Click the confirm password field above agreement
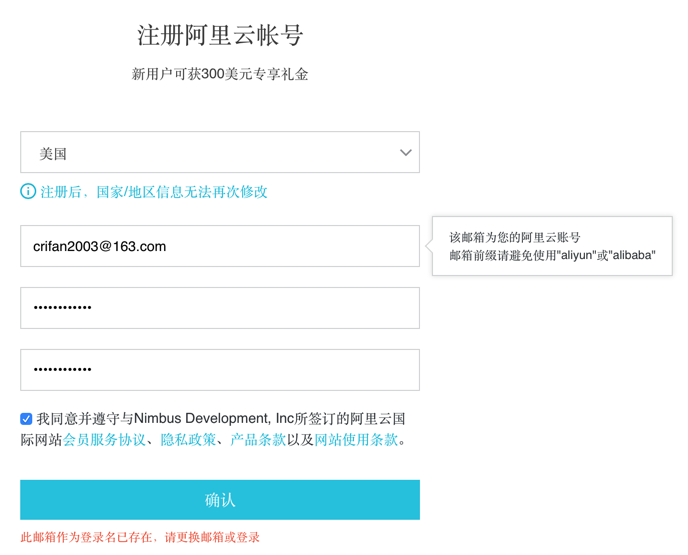Screen dimensions: 688x555 click(x=220, y=369)
